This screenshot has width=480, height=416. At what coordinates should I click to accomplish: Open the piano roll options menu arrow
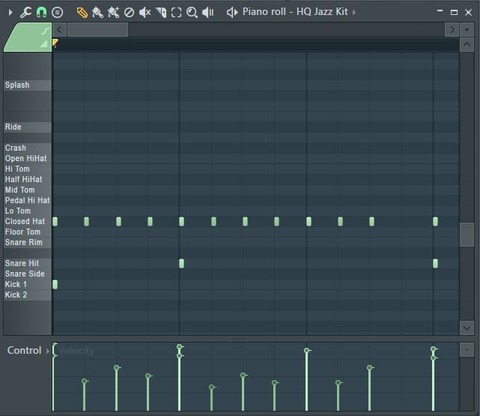(x=10, y=13)
